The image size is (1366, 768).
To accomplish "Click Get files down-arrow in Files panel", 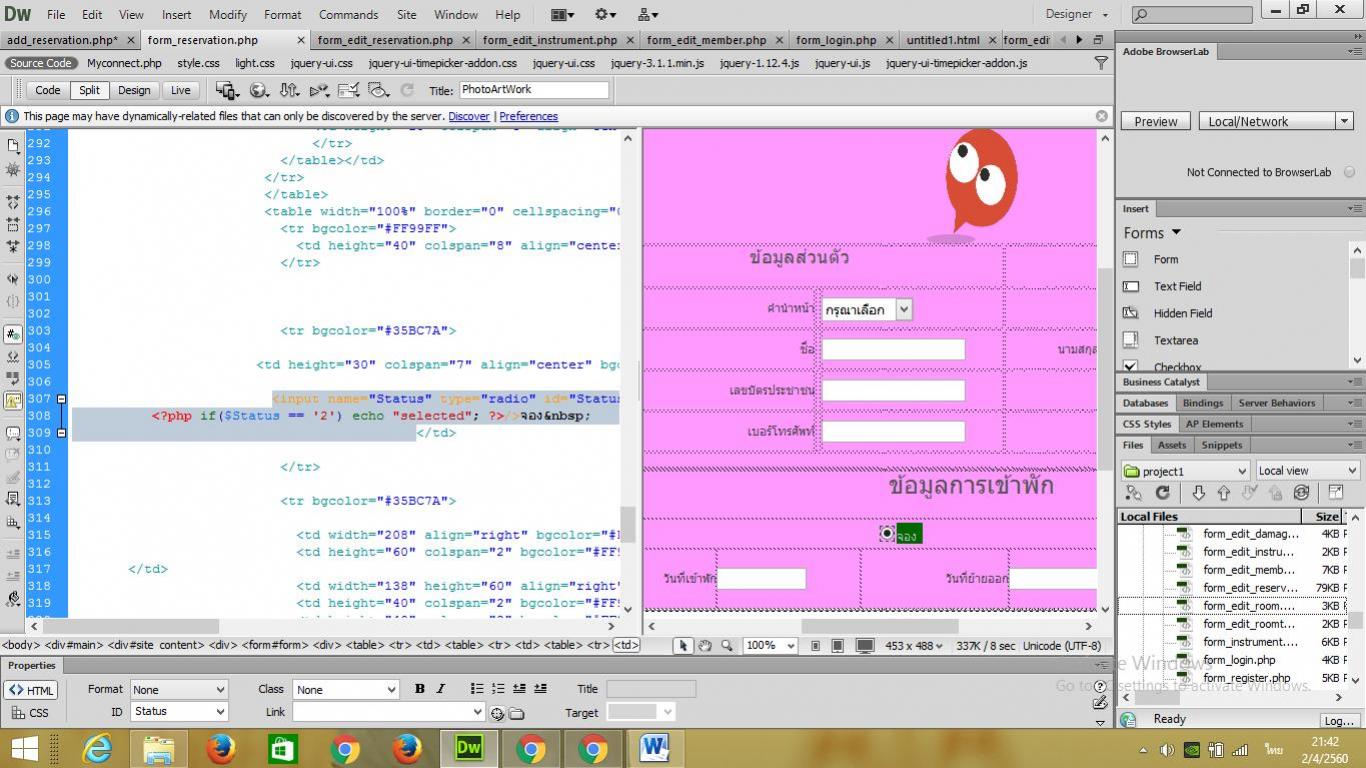I will click(1198, 493).
